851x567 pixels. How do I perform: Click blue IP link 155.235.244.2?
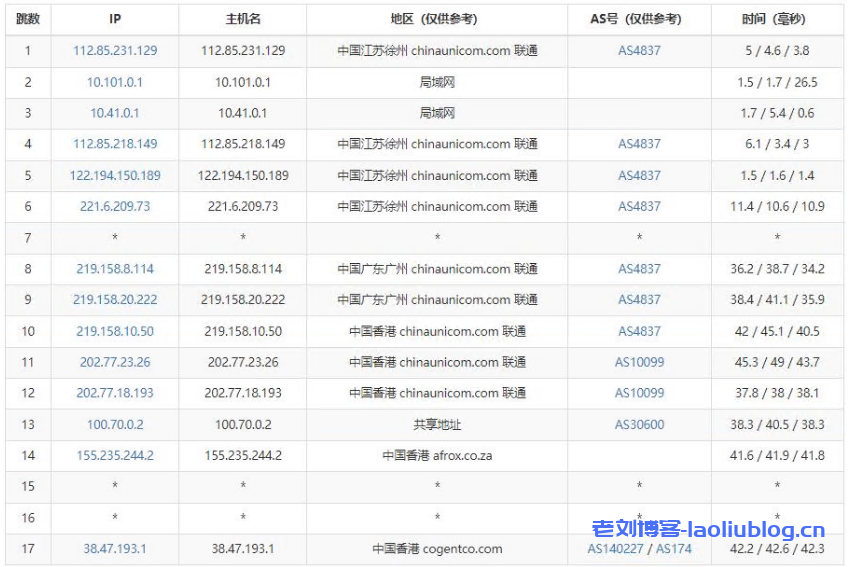coord(115,455)
